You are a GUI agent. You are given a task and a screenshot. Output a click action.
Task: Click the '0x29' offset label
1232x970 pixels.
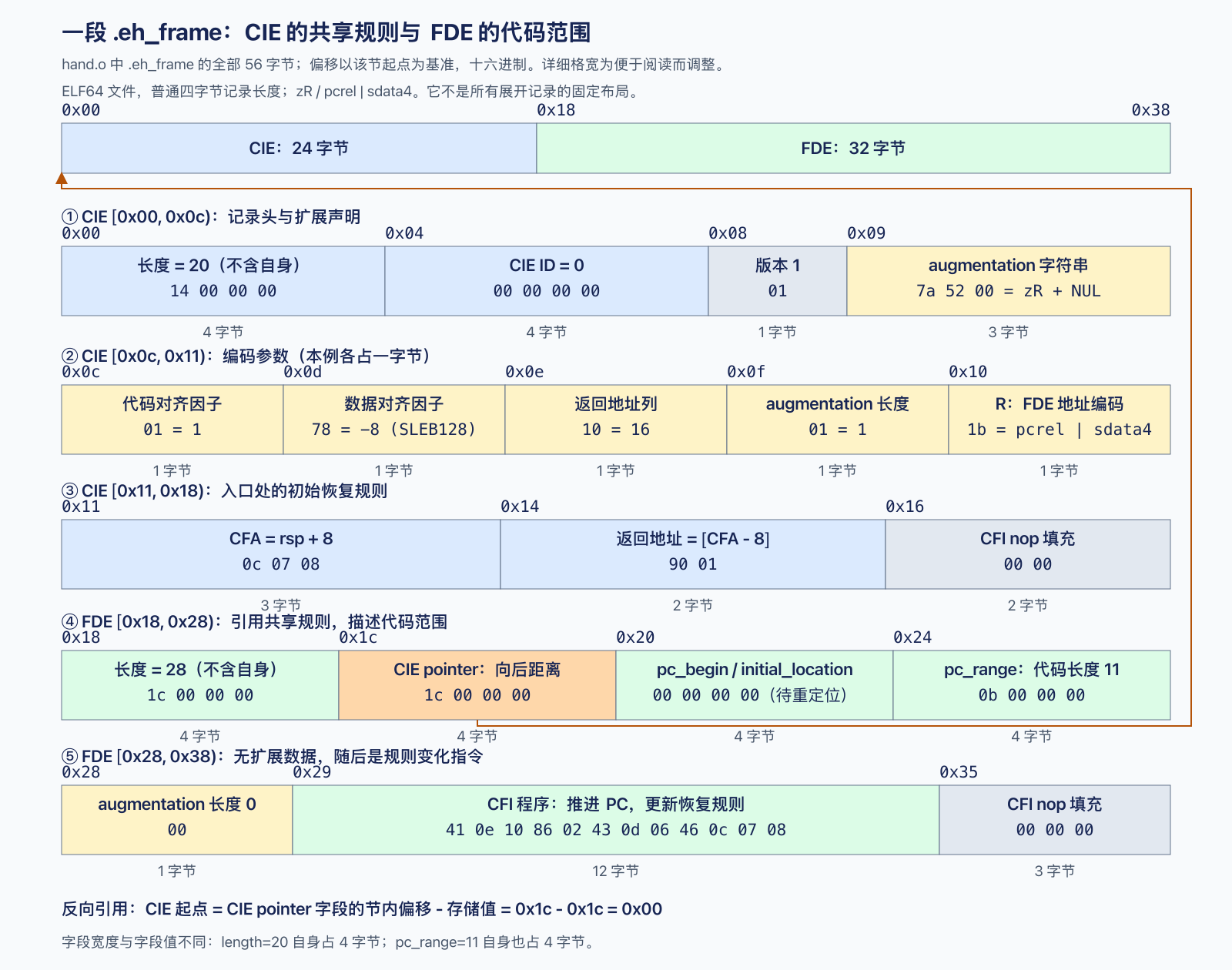[312, 772]
